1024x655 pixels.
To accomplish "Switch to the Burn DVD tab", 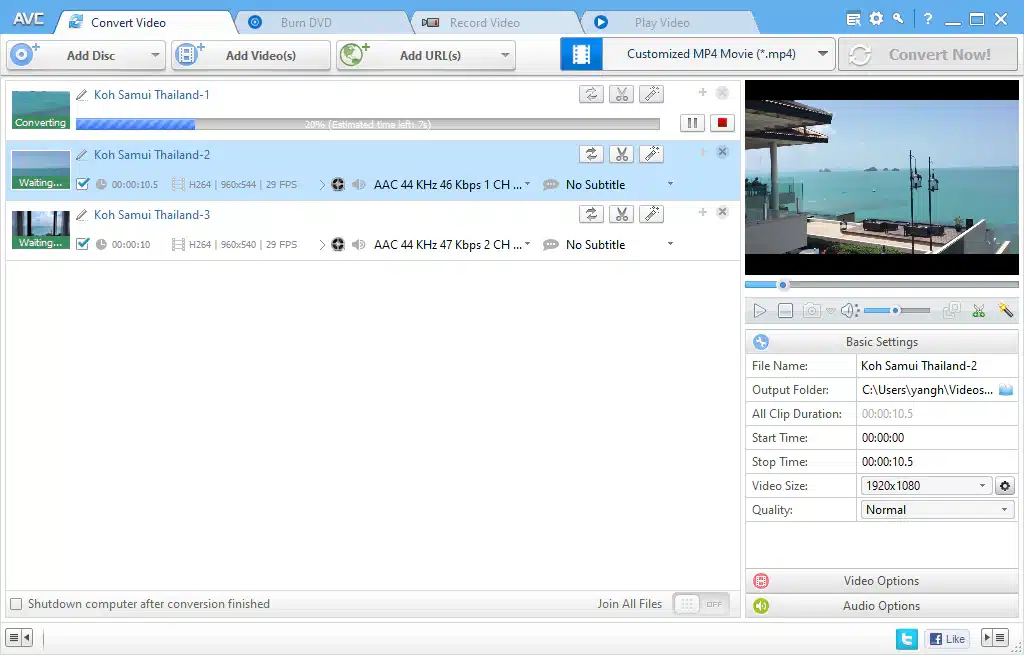I will [303, 20].
